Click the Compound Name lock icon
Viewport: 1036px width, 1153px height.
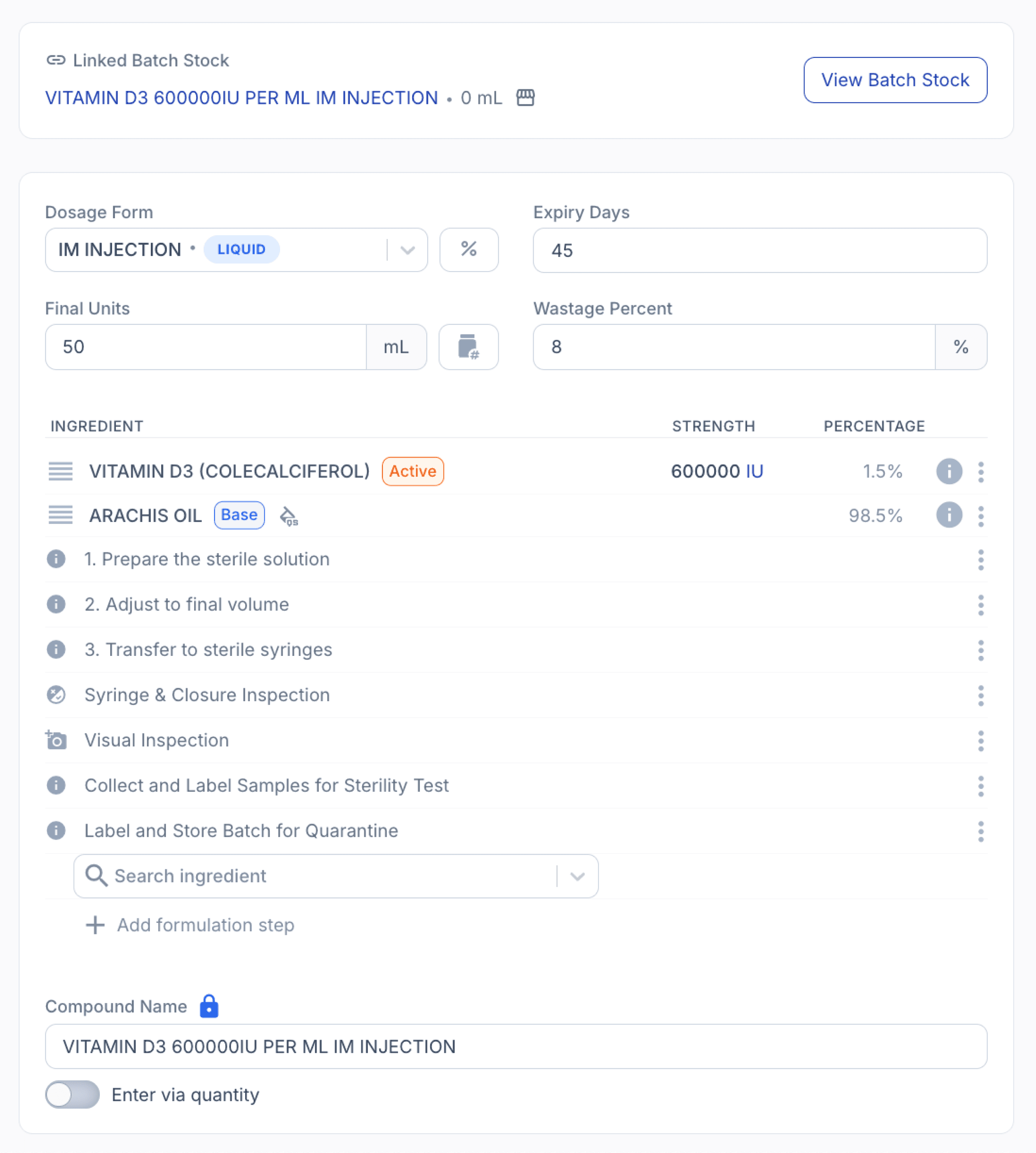coord(209,1006)
